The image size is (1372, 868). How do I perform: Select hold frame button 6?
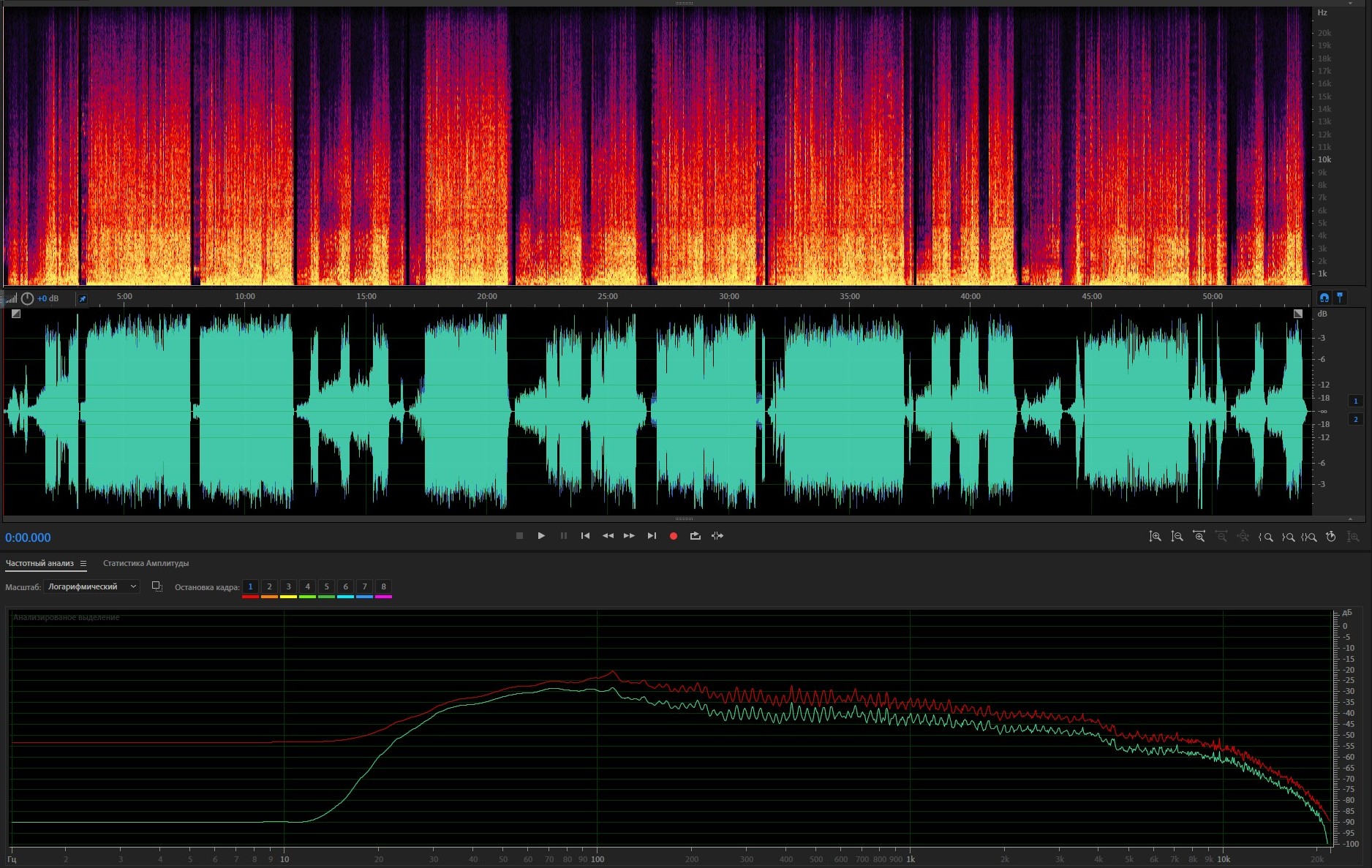click(345, 586)
